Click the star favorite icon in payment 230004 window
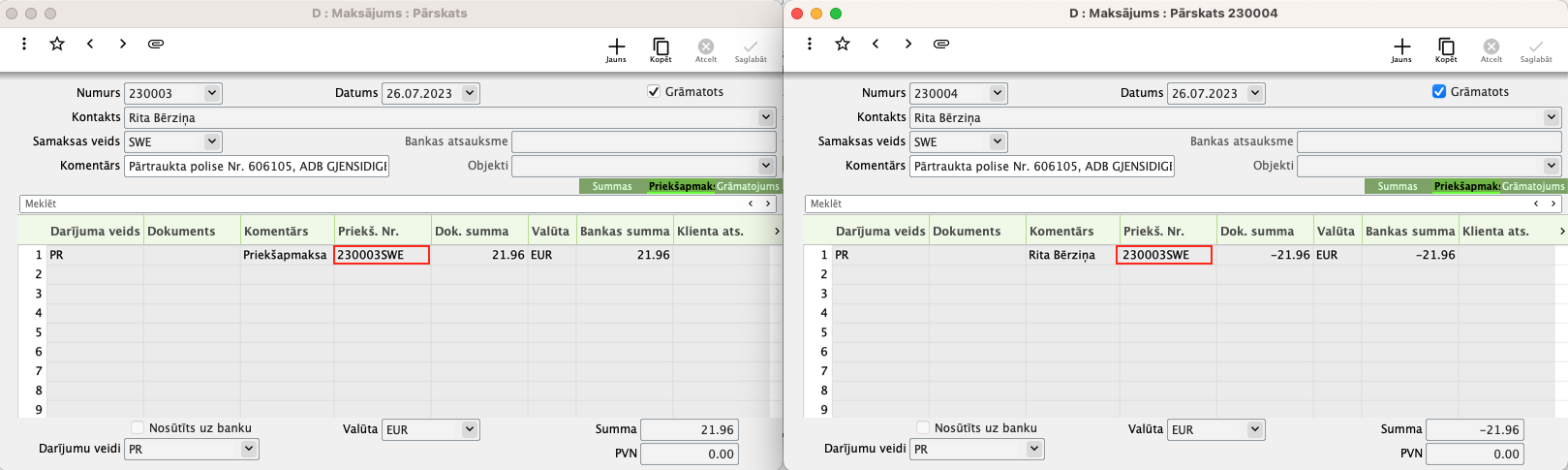Image resolution: width=1568 pixels, height=470 pixels. click(843, 44)
